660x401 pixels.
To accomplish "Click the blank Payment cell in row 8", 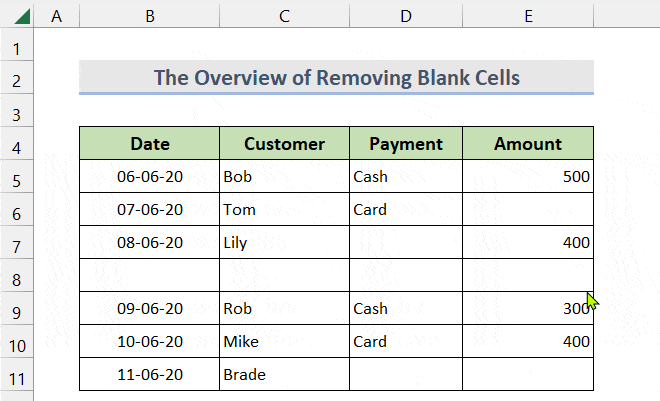I will pos(405,275).
